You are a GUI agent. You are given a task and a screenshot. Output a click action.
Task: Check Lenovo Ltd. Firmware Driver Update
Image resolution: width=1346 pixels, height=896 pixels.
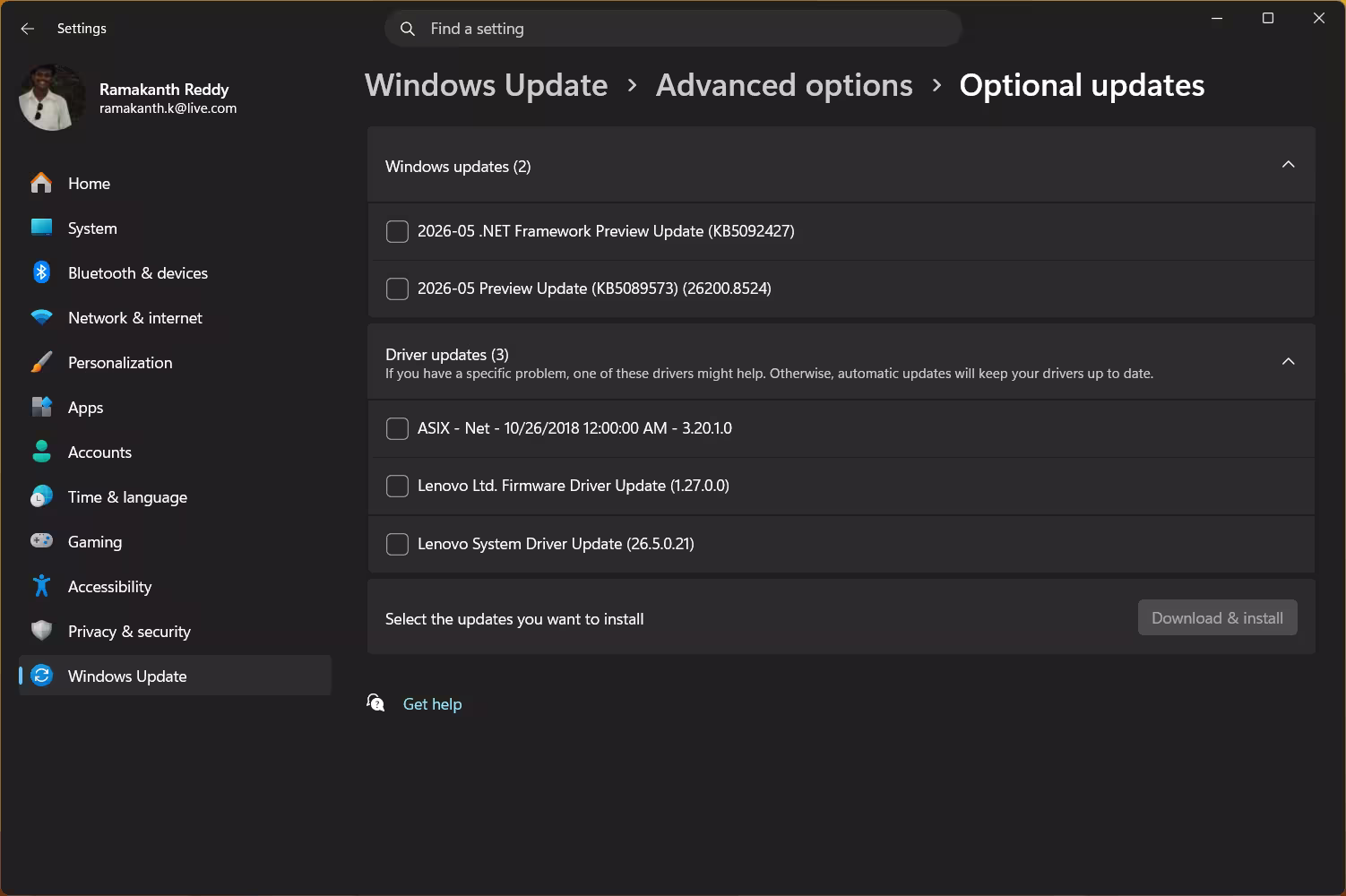(x=397, y=486)
